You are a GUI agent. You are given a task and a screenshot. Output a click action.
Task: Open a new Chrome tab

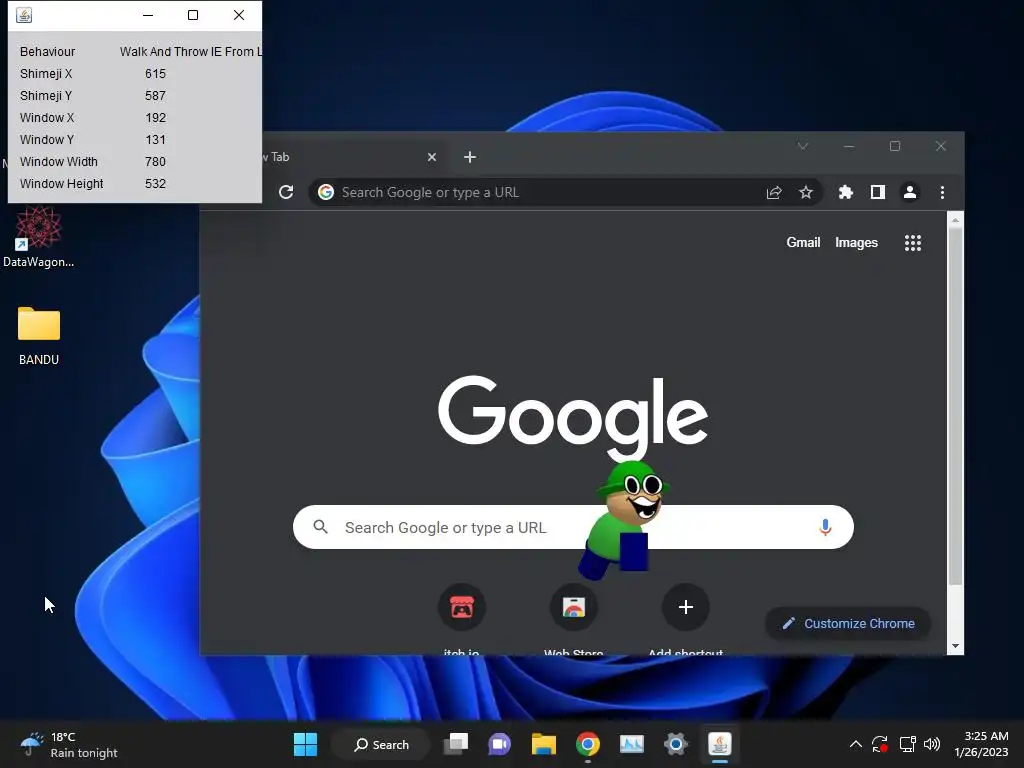(470, 157)
